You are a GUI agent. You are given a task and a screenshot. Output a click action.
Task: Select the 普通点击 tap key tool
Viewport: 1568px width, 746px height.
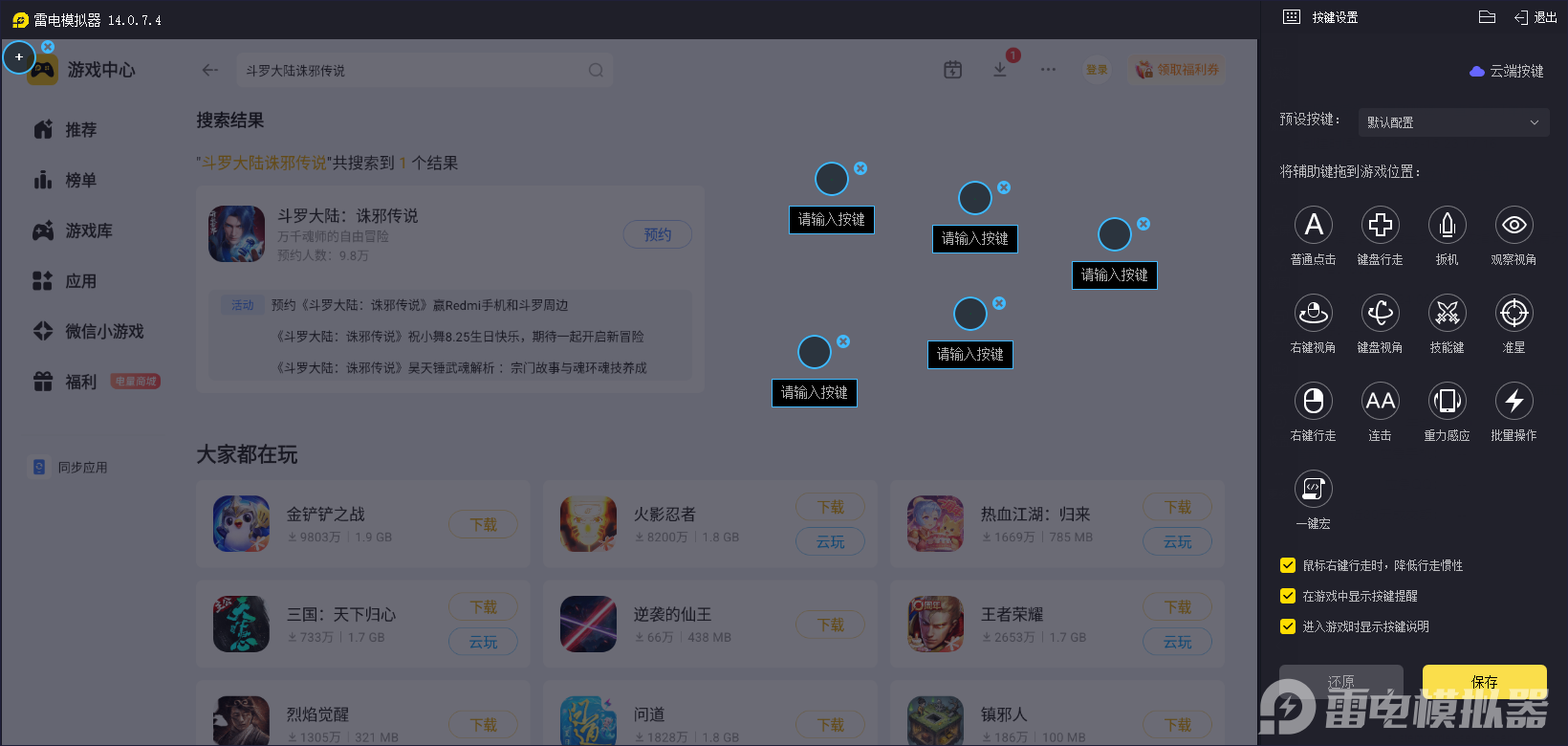click(1314, 225)
